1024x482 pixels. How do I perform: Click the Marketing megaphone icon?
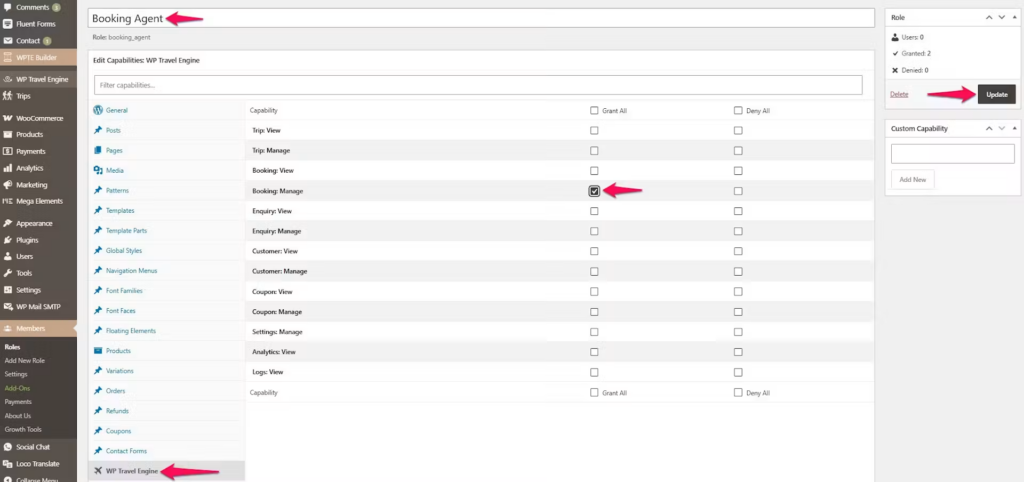click(x=7, y=185)
